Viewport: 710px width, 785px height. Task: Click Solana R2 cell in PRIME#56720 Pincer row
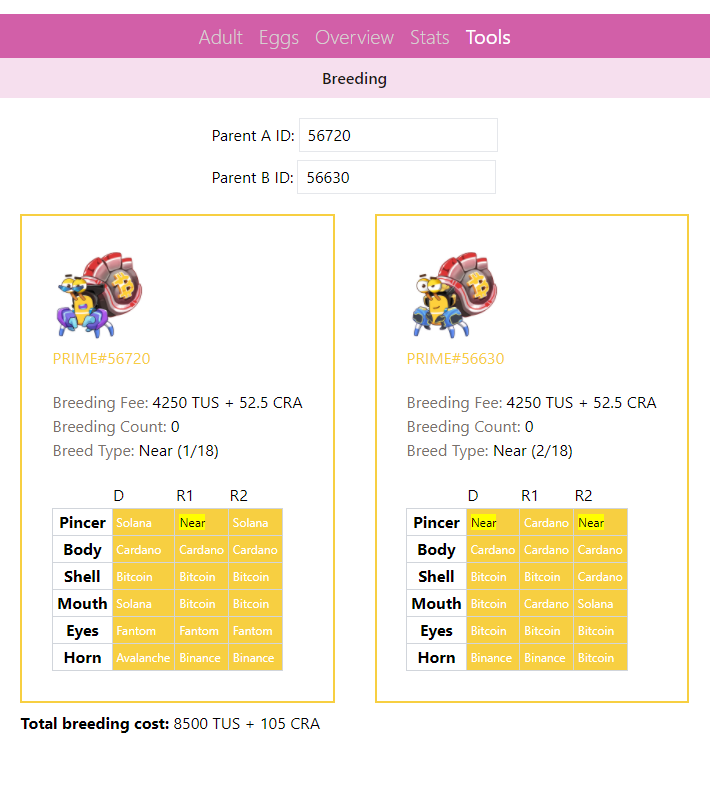[255, 523]
